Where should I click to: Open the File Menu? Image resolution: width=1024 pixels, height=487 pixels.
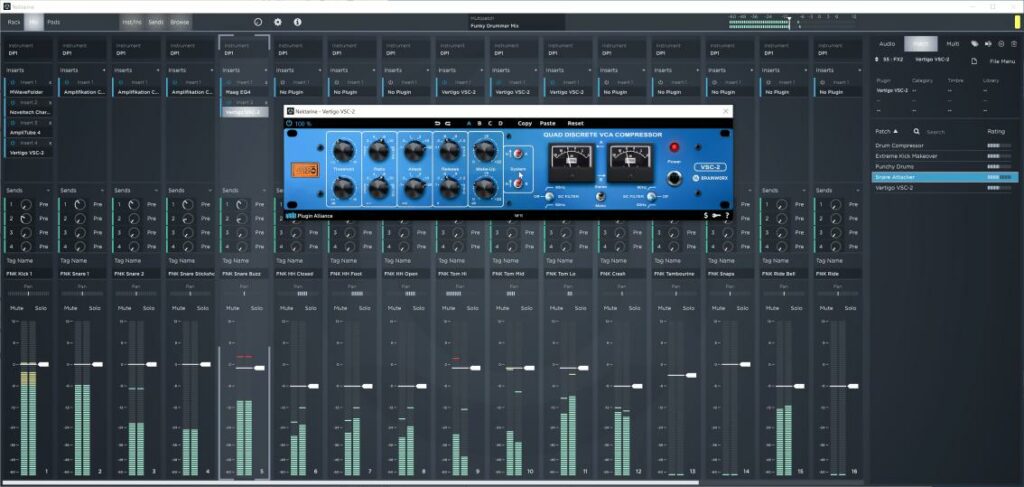click(x=1001, y=62)
